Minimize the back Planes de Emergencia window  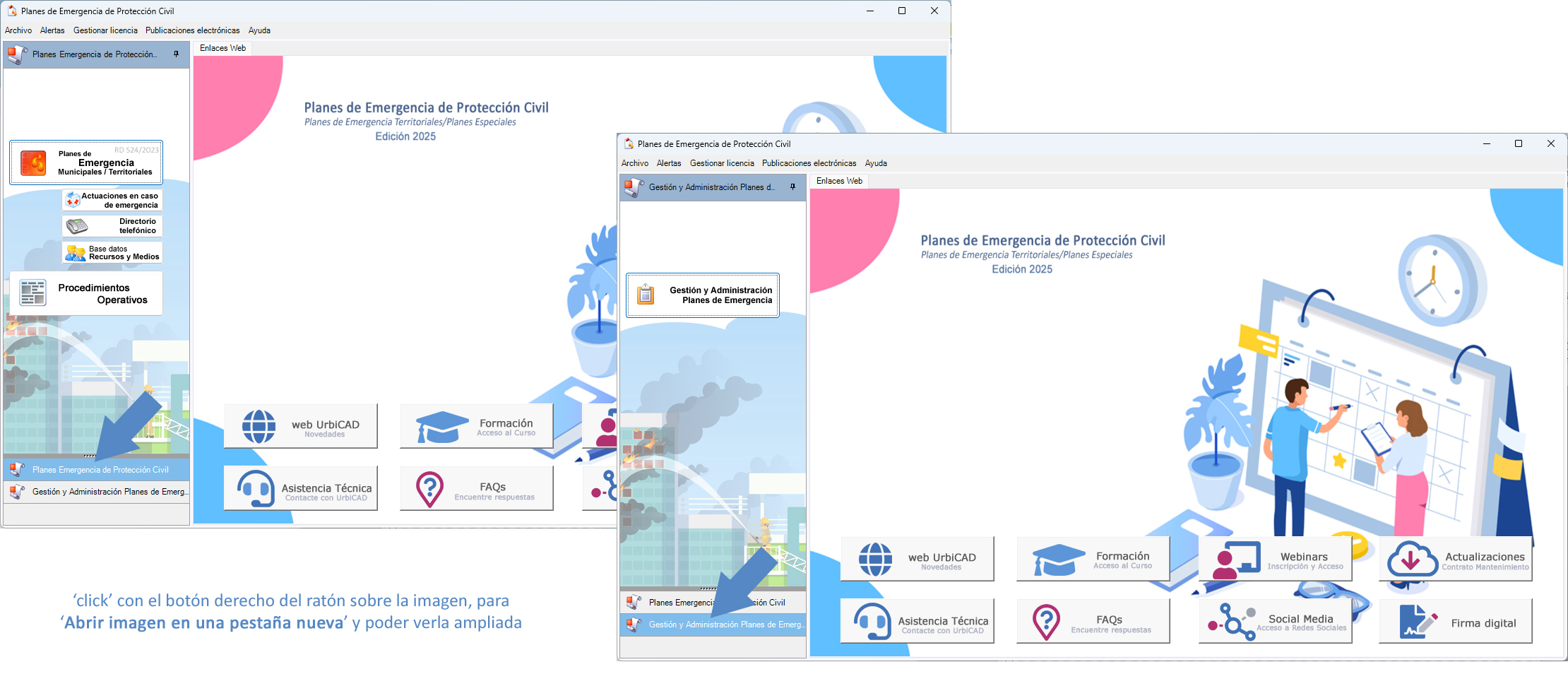870,11
